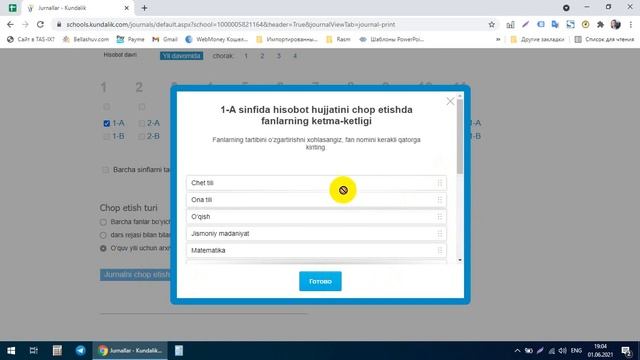Close the subject order dialog
This screenshot has height=360, width=640.
tap(450, 101)
